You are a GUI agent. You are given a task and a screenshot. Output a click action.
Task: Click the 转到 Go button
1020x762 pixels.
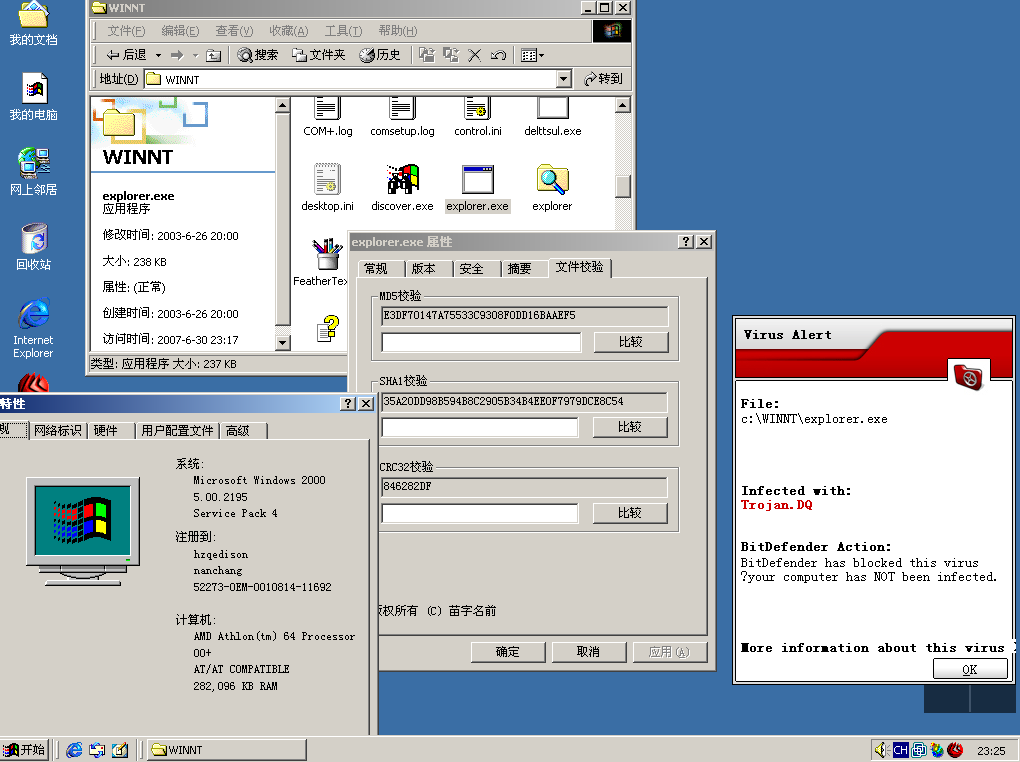(603, 79)
